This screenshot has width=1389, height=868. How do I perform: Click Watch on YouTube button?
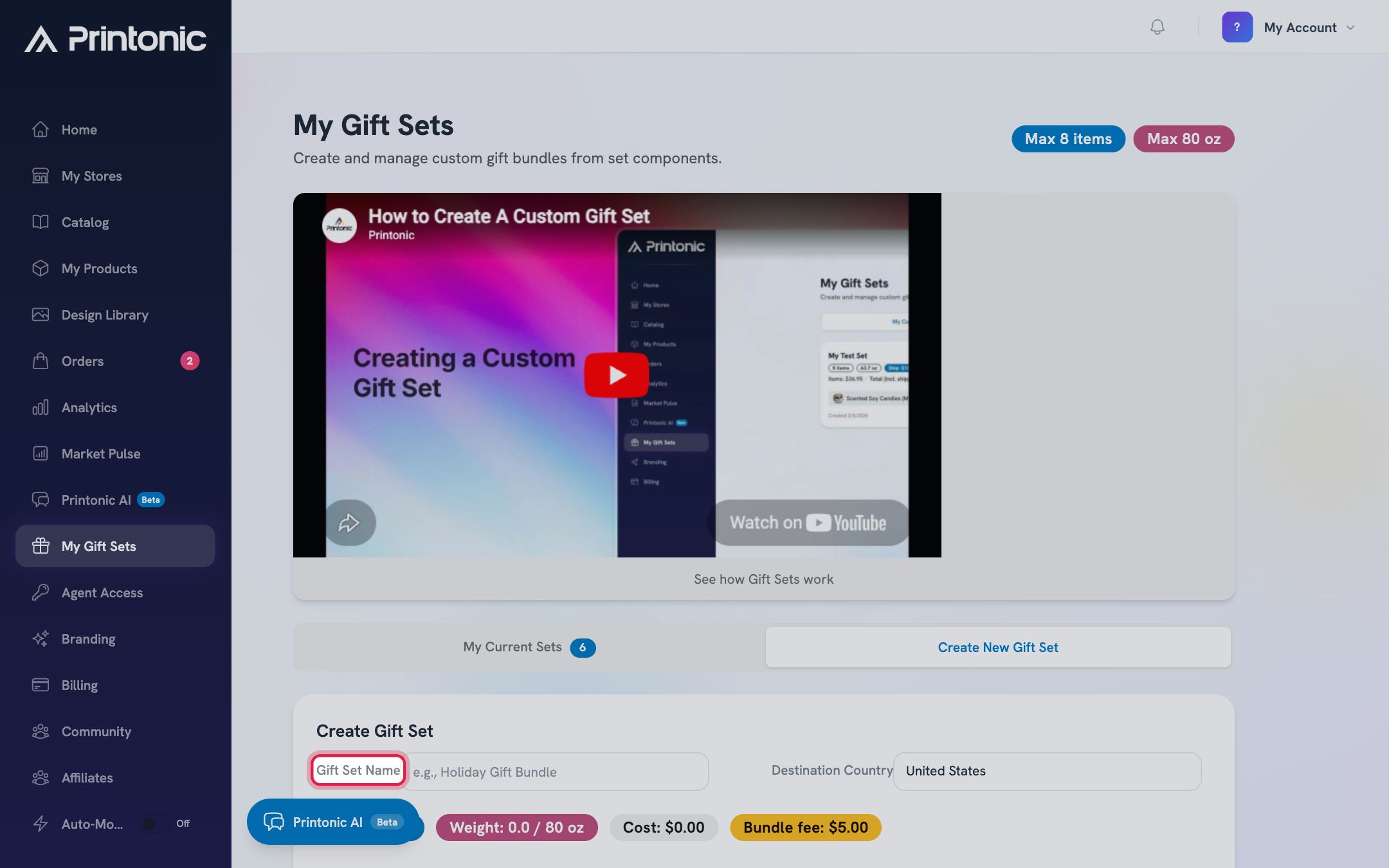pos(808,523)
